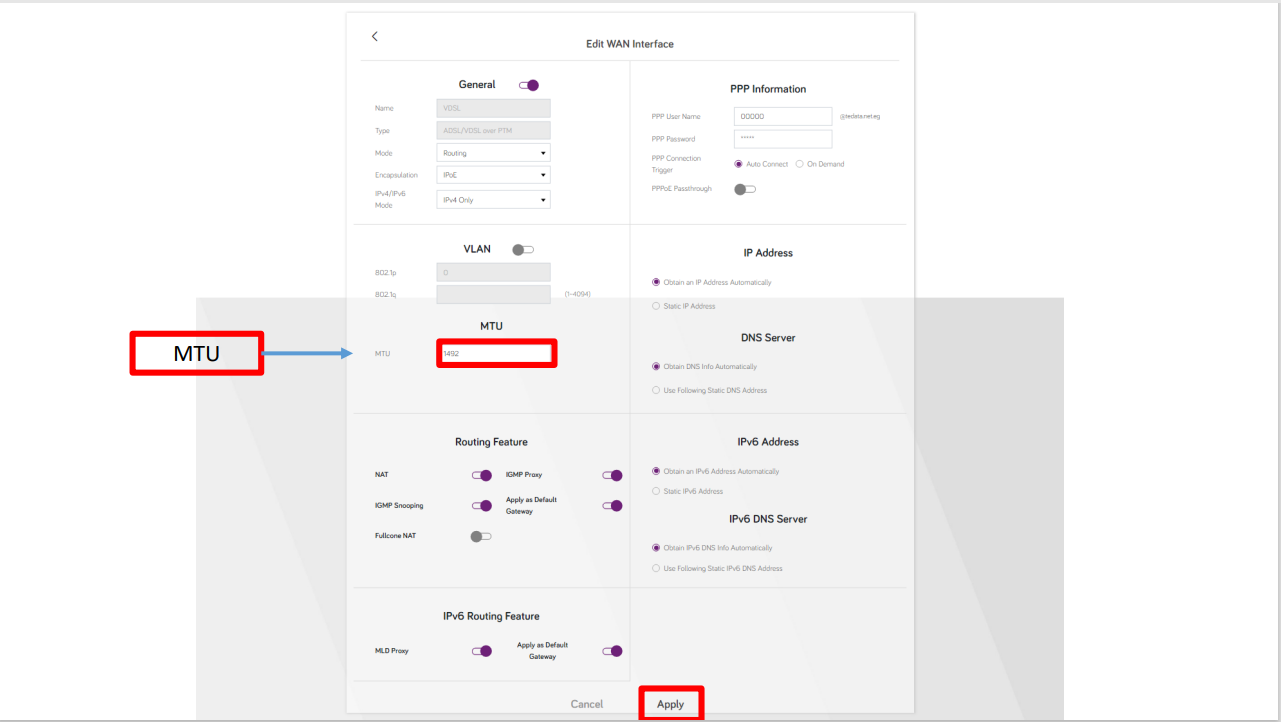Select On Demand connection trigger
Viewport: 1281px width, 722px height.
coord(800,164)
